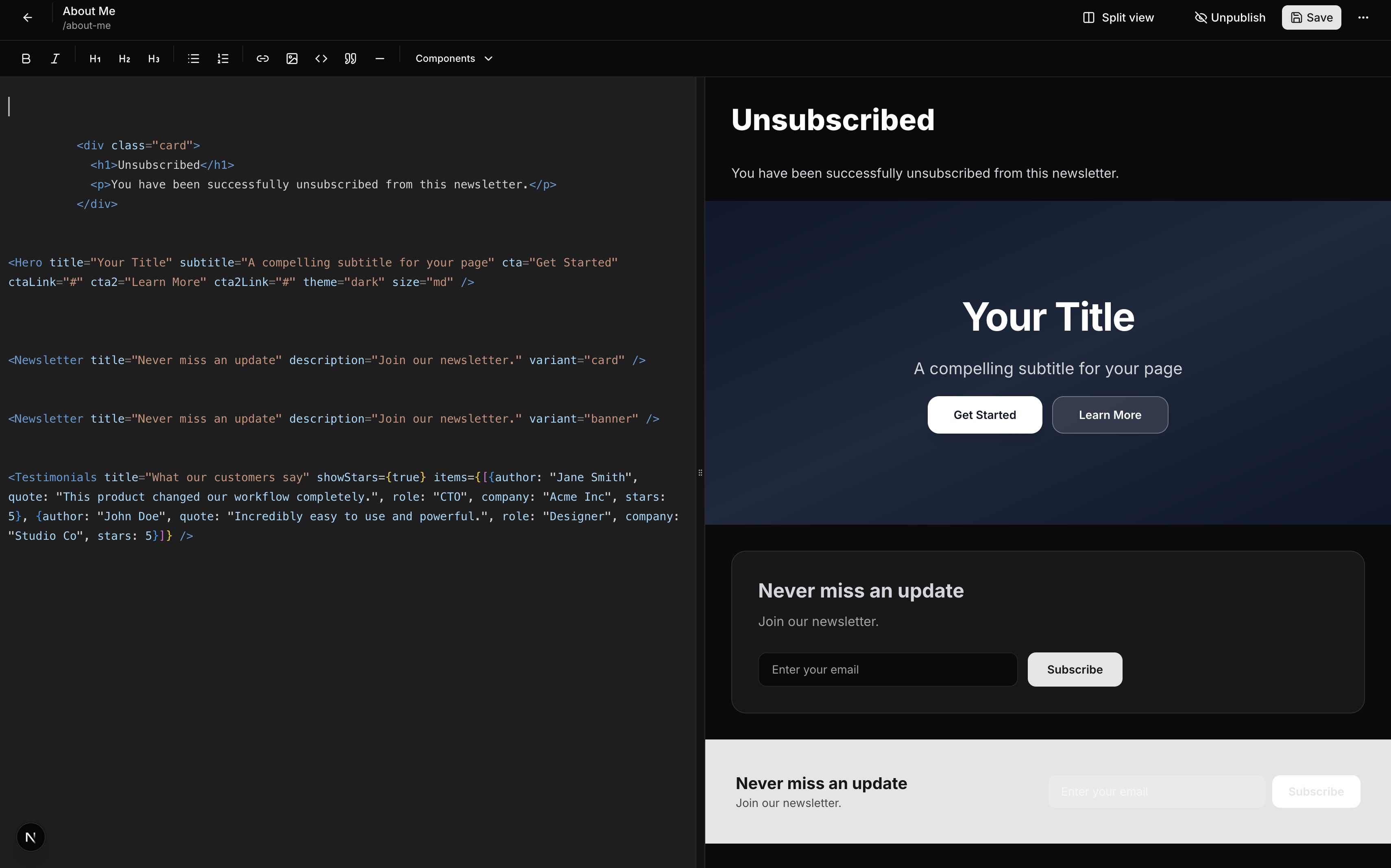Insert an image
Screen dimensions: 1391x868
point(292,59)
